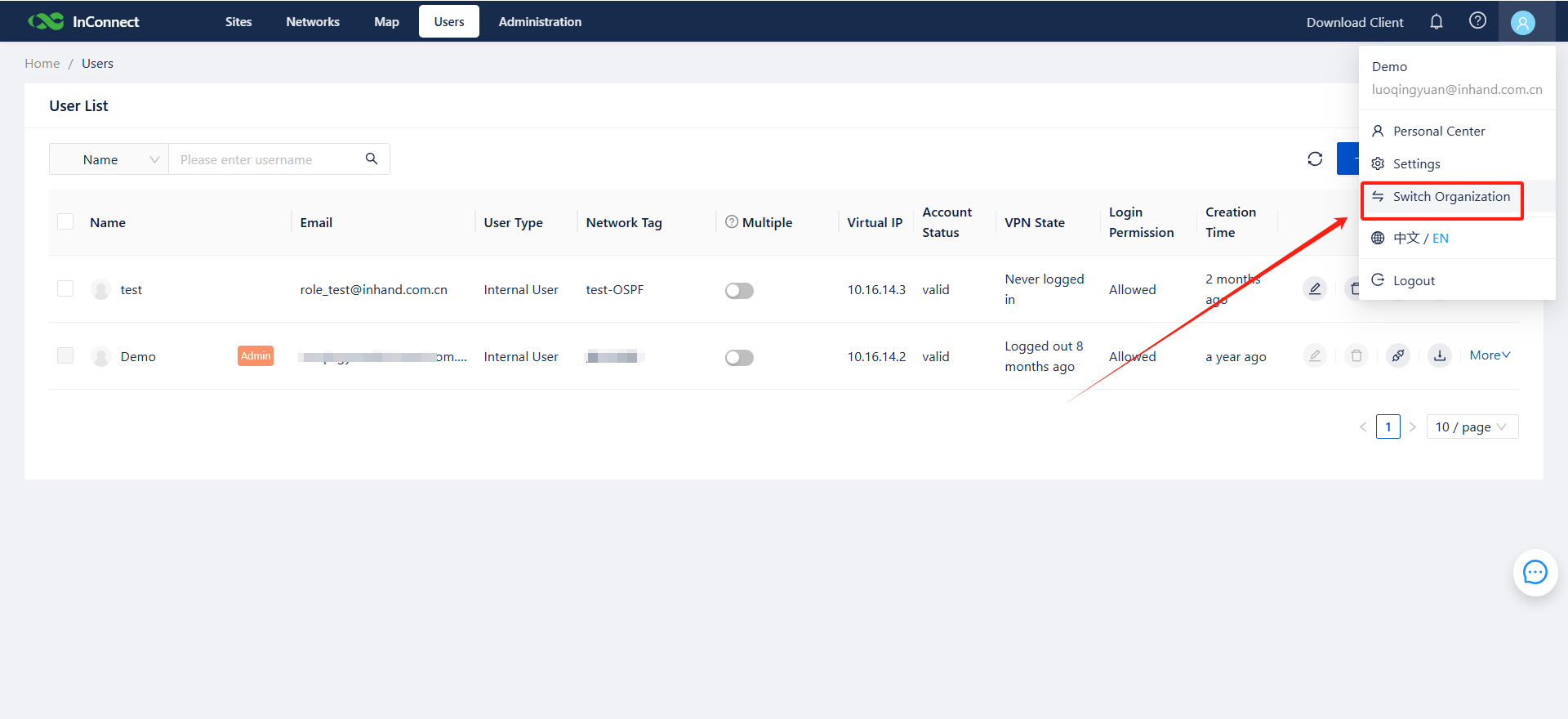The width and height of the screenshot is (1568, 719).
Task: Open the Name filter dropdown
Action: click(x=109, y=159)
